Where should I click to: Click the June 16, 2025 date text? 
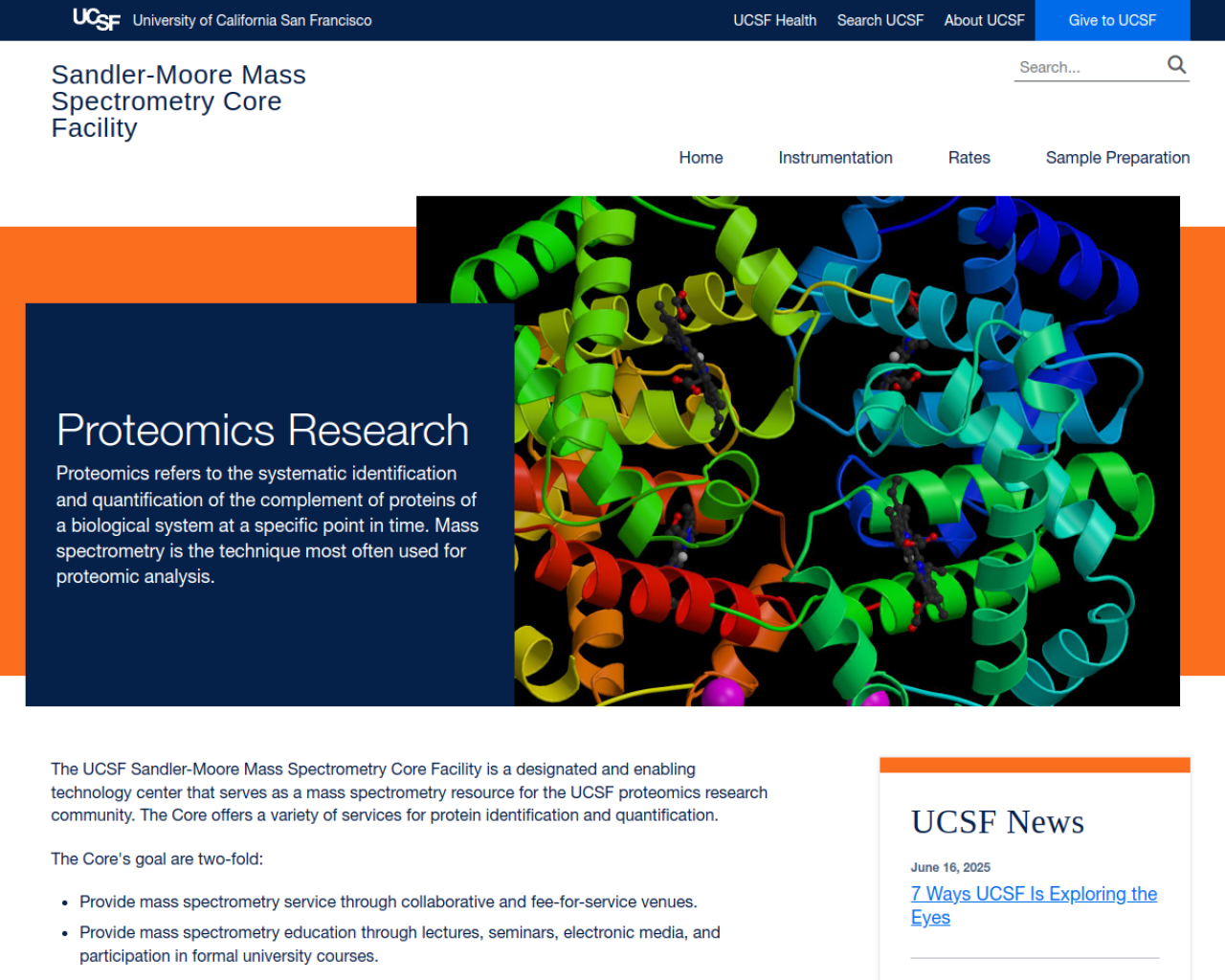[950, 867]
